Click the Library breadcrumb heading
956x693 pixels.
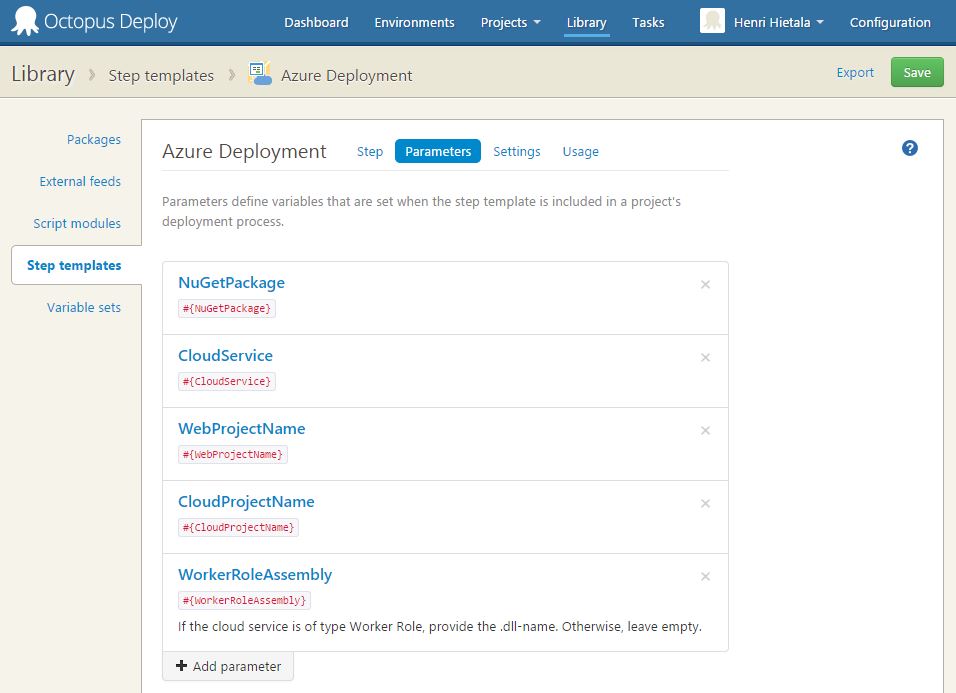pyautogui.click(x=43, y=74)
